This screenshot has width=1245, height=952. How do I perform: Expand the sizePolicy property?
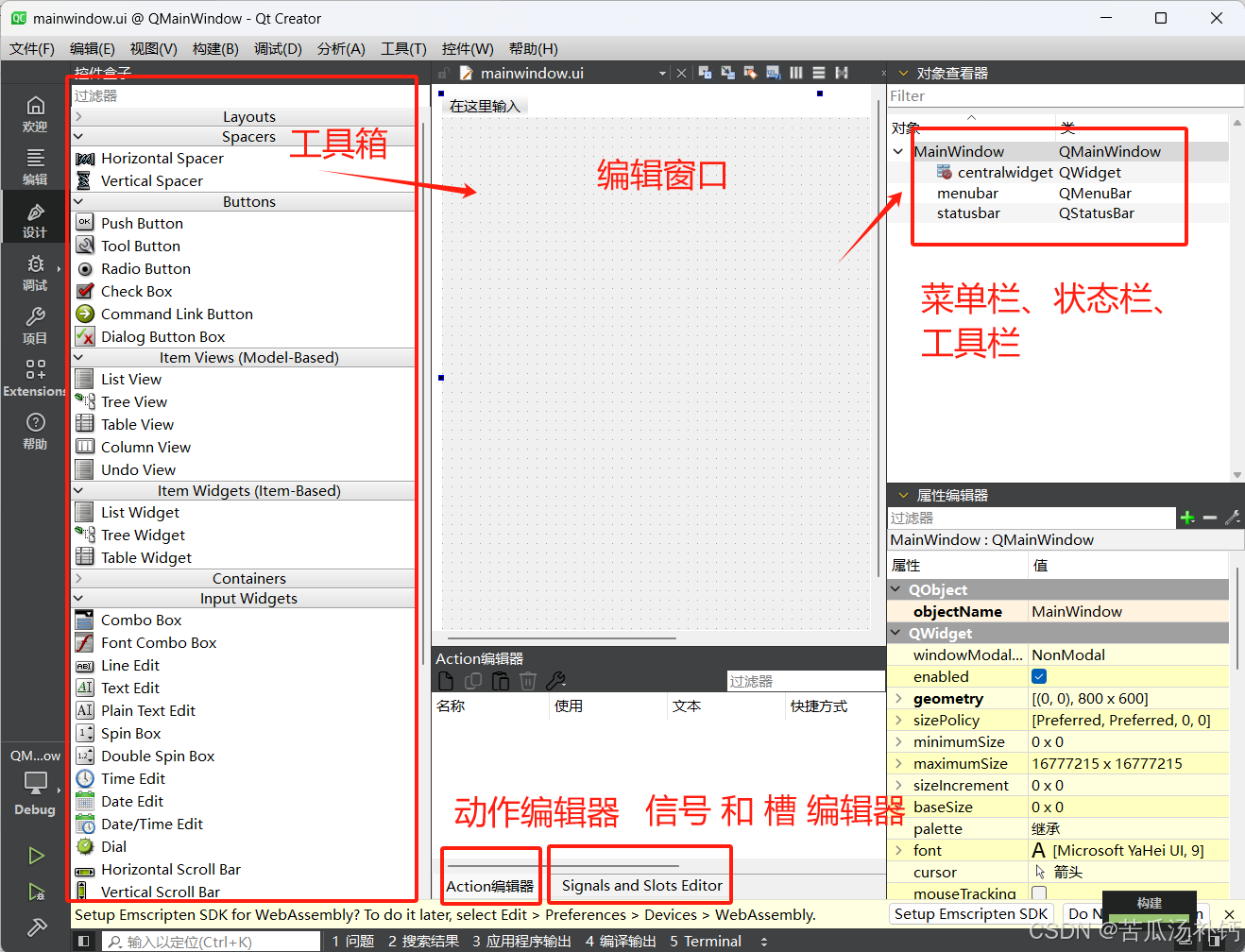(x=898, y=721)
